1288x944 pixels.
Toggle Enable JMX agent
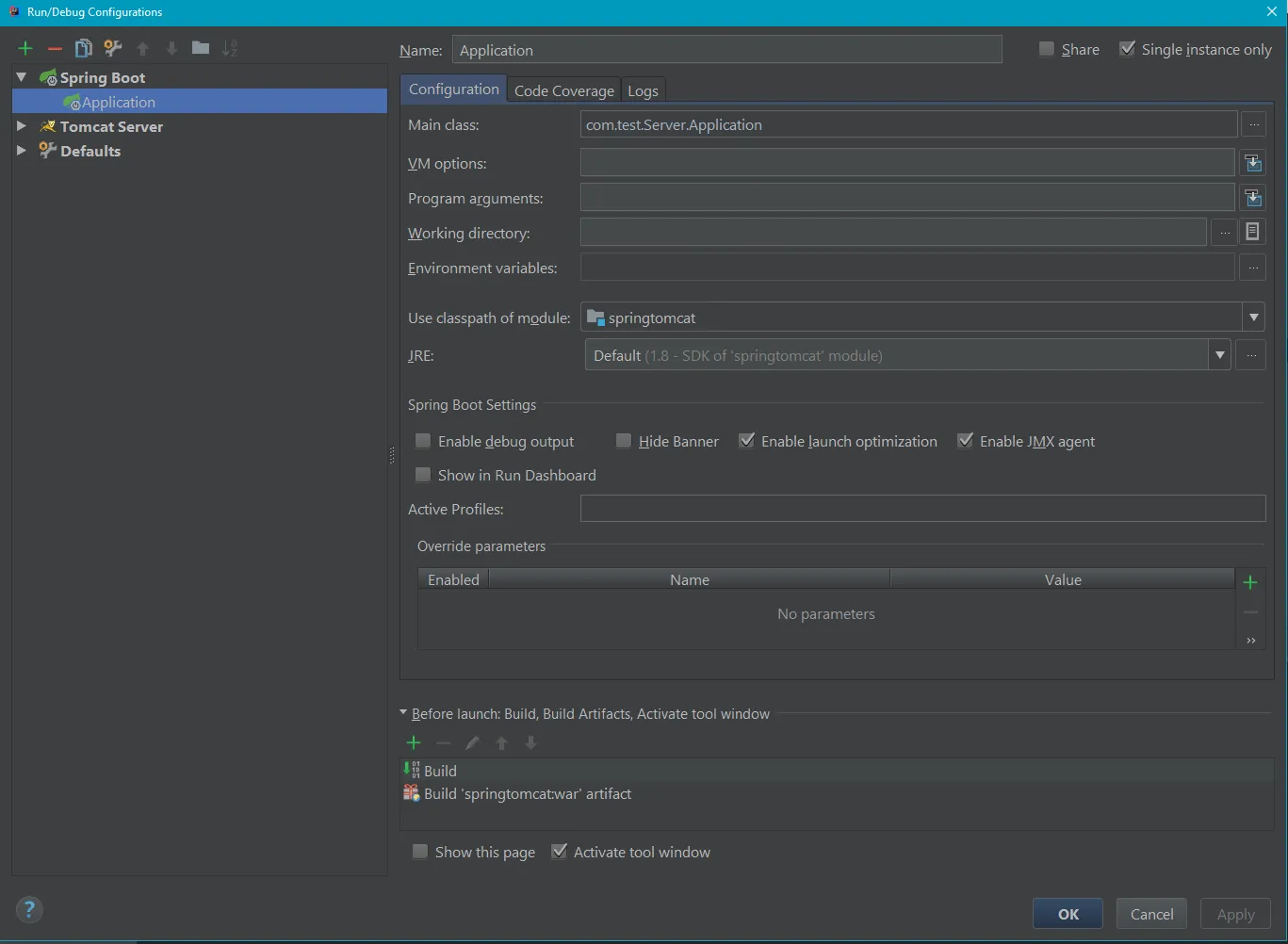pos(965,441)
